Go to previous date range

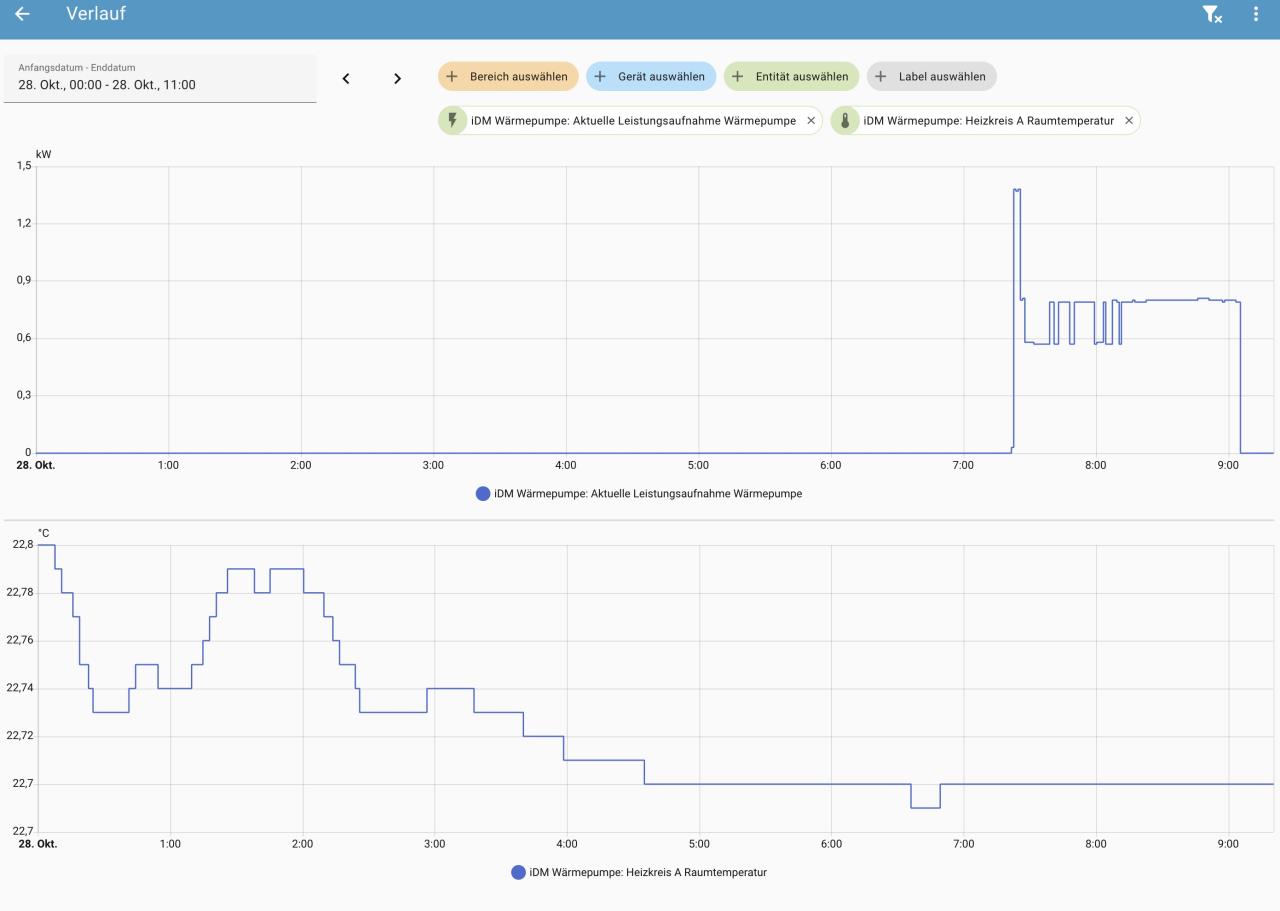tap(346, 78)
